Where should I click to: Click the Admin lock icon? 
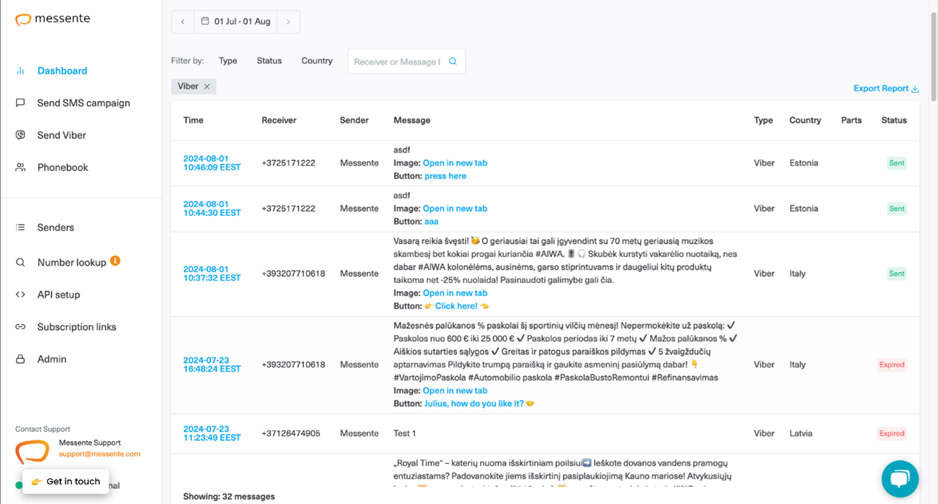20,359
